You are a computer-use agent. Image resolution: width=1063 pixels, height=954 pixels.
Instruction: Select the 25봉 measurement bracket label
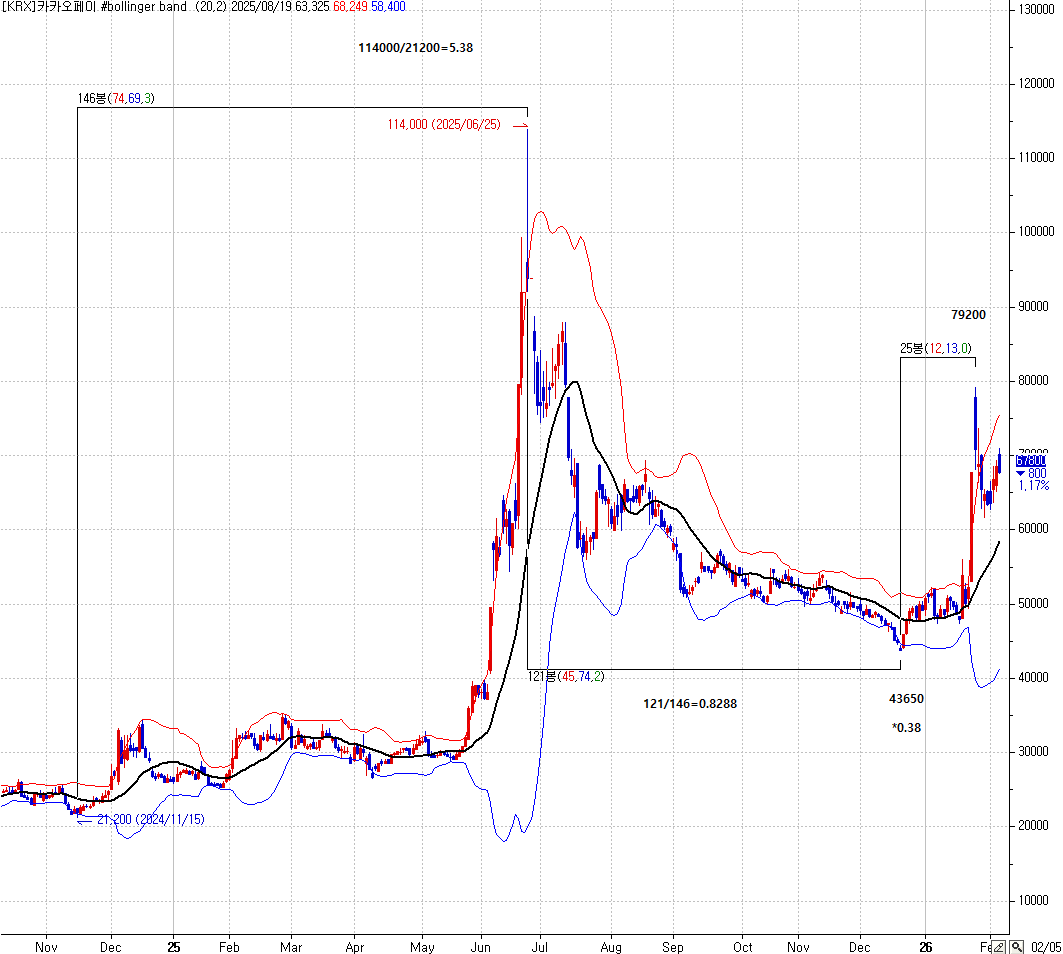tap(935, 348)
